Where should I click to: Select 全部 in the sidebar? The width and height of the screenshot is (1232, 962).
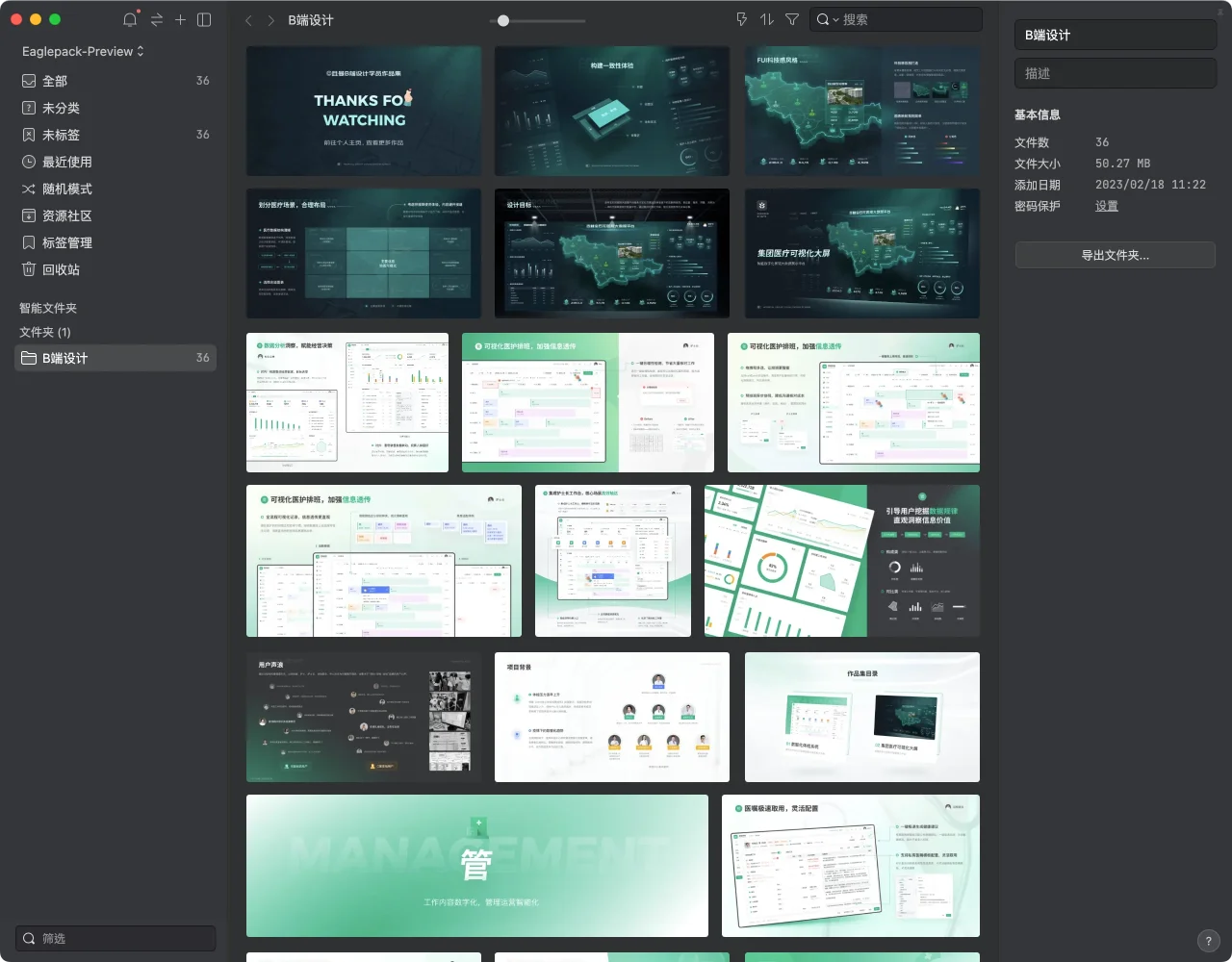pyautogui.click(x=55, y=81)
